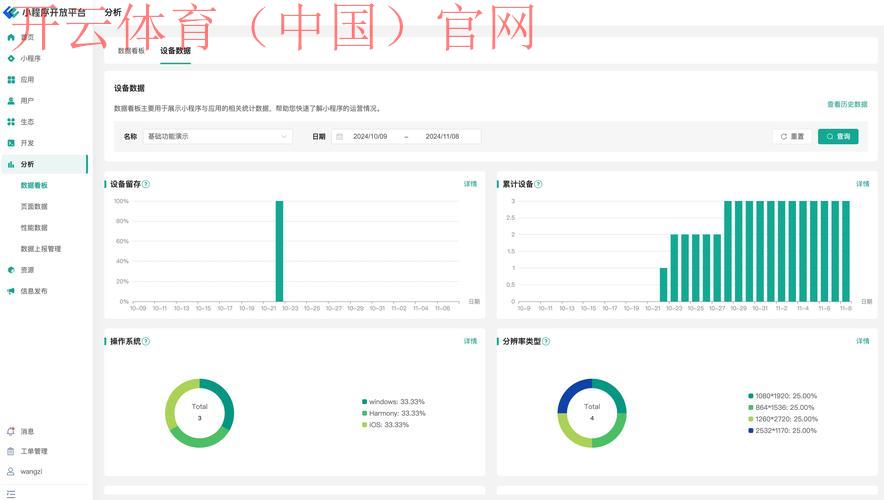Viewport: 884px width, 500px height.
Task: Click the 100% bar in the 设备留存 chart
Action: tap(279, 251)
